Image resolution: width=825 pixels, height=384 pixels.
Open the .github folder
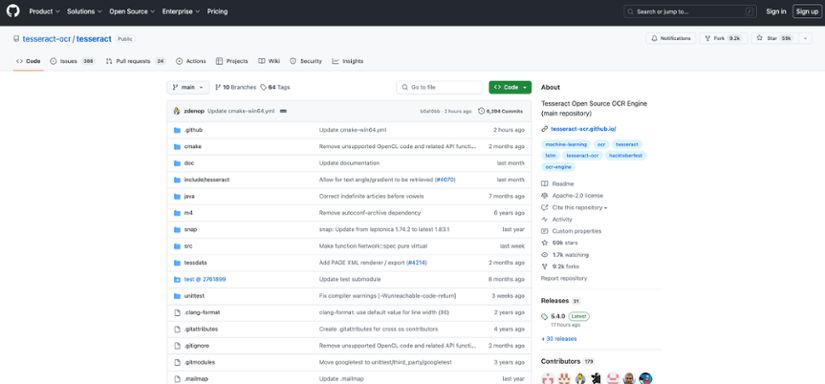[x=193, y=130]
